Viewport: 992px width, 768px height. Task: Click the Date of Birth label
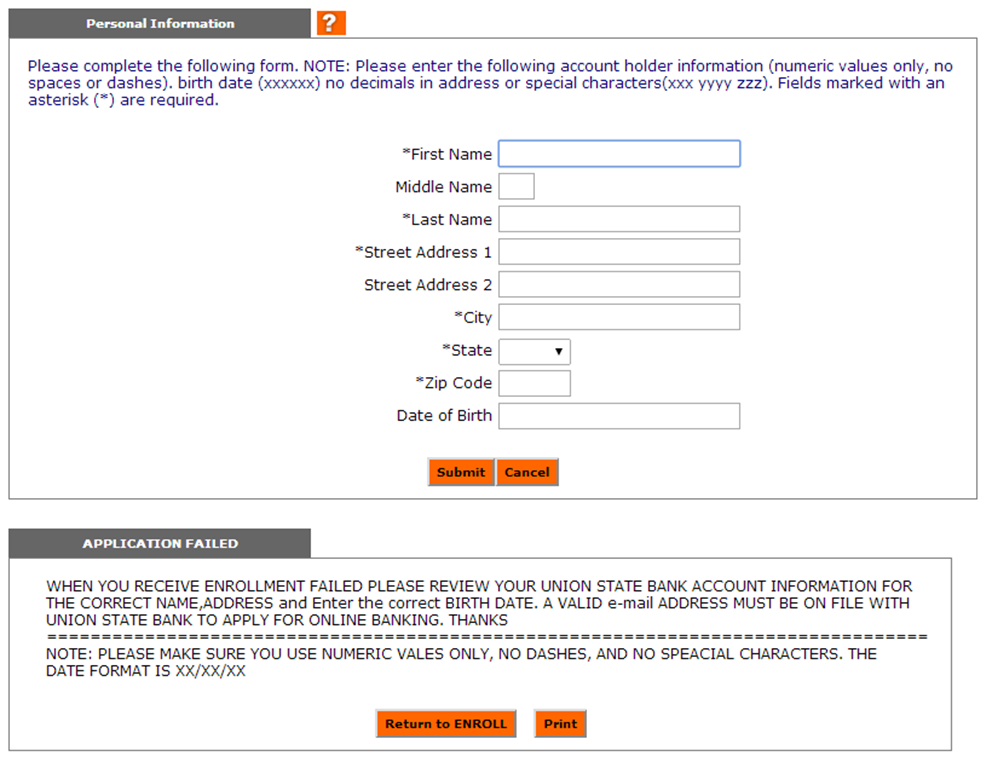(x=444, y=416)
